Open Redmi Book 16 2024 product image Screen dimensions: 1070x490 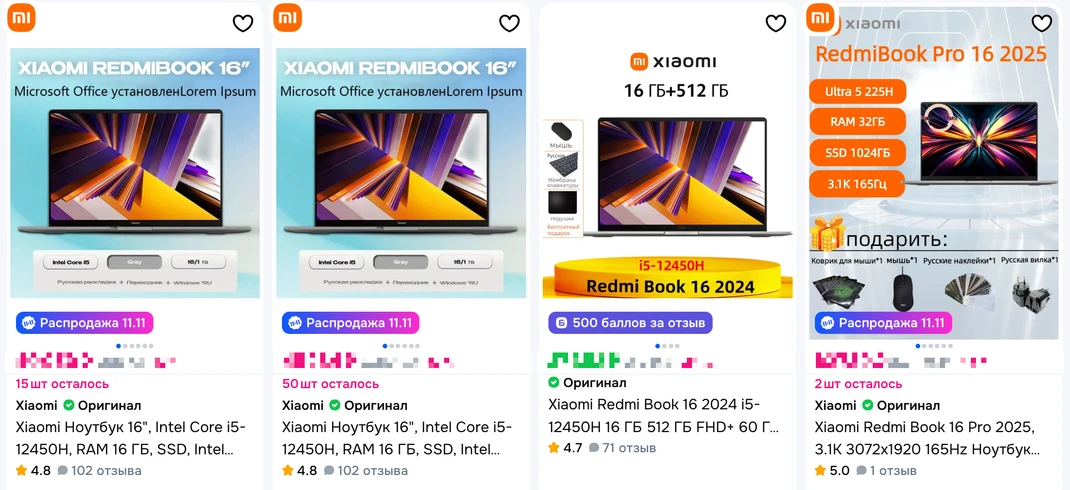pos(667,173)
